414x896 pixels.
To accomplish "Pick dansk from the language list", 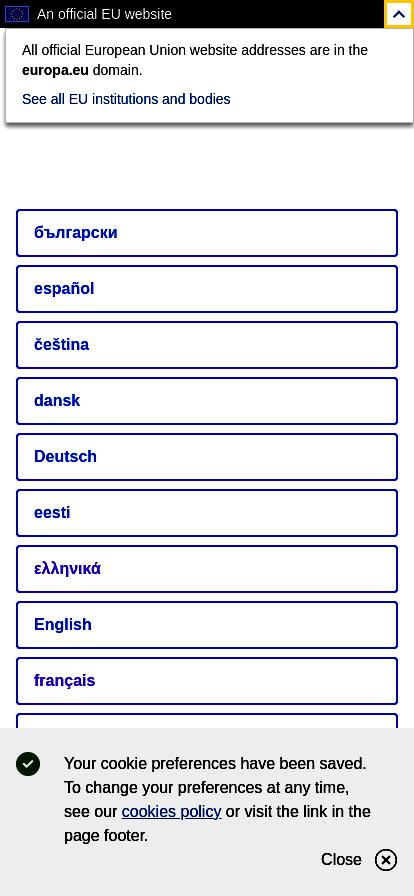I will (207, 401).
